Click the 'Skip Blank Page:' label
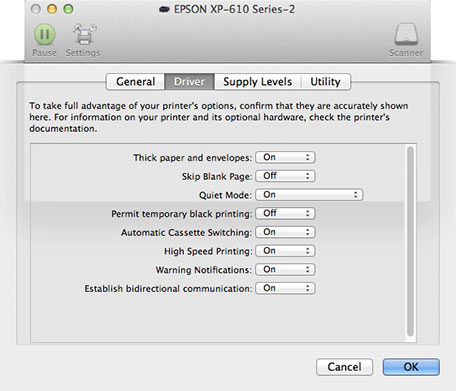The height and width of the screenshot is (391, 456). click(217, 176)
